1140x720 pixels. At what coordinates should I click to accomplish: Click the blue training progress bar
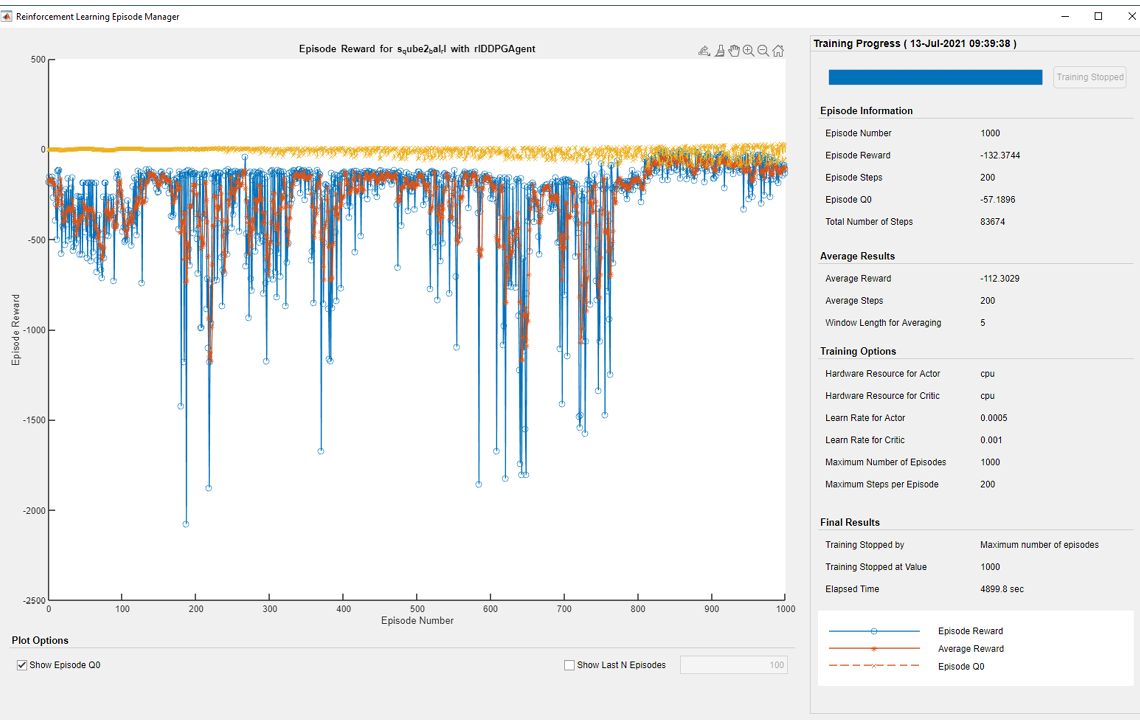click(935, 77)
